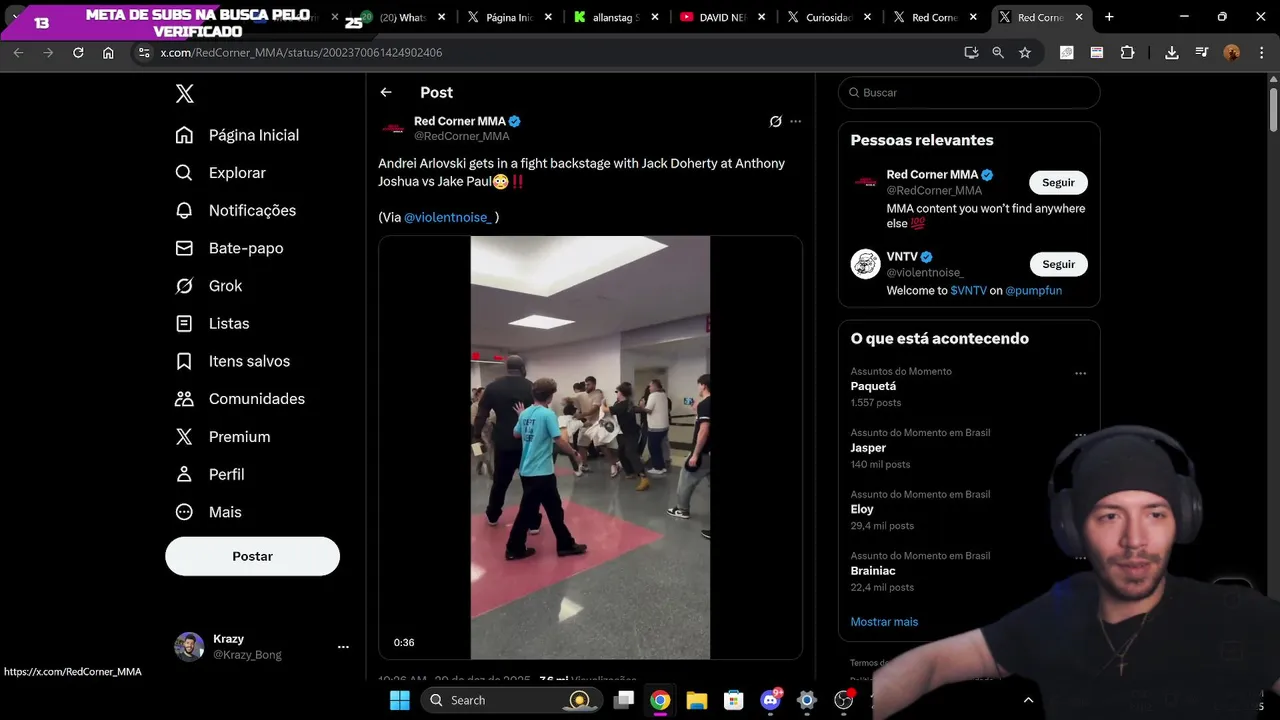
Task: Open Perfil in sidebar
Action: 209,474
